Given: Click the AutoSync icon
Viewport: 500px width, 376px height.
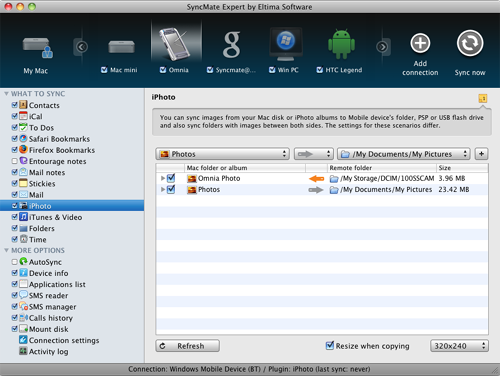Looking at the screenshot, I should pyautogui.click(x=23, y=261).
